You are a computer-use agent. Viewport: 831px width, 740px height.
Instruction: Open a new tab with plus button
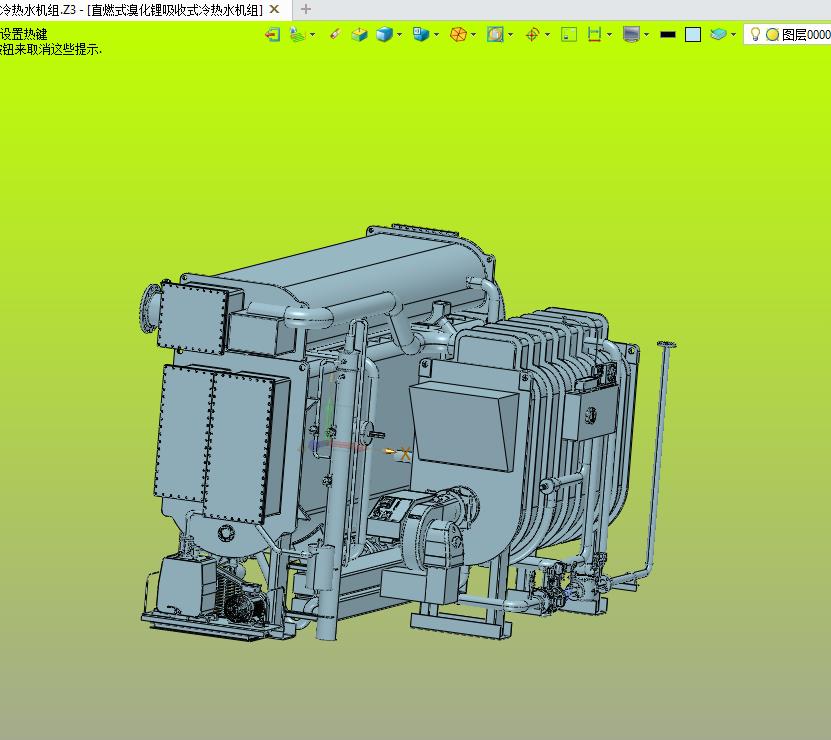[x=306, y=9]
